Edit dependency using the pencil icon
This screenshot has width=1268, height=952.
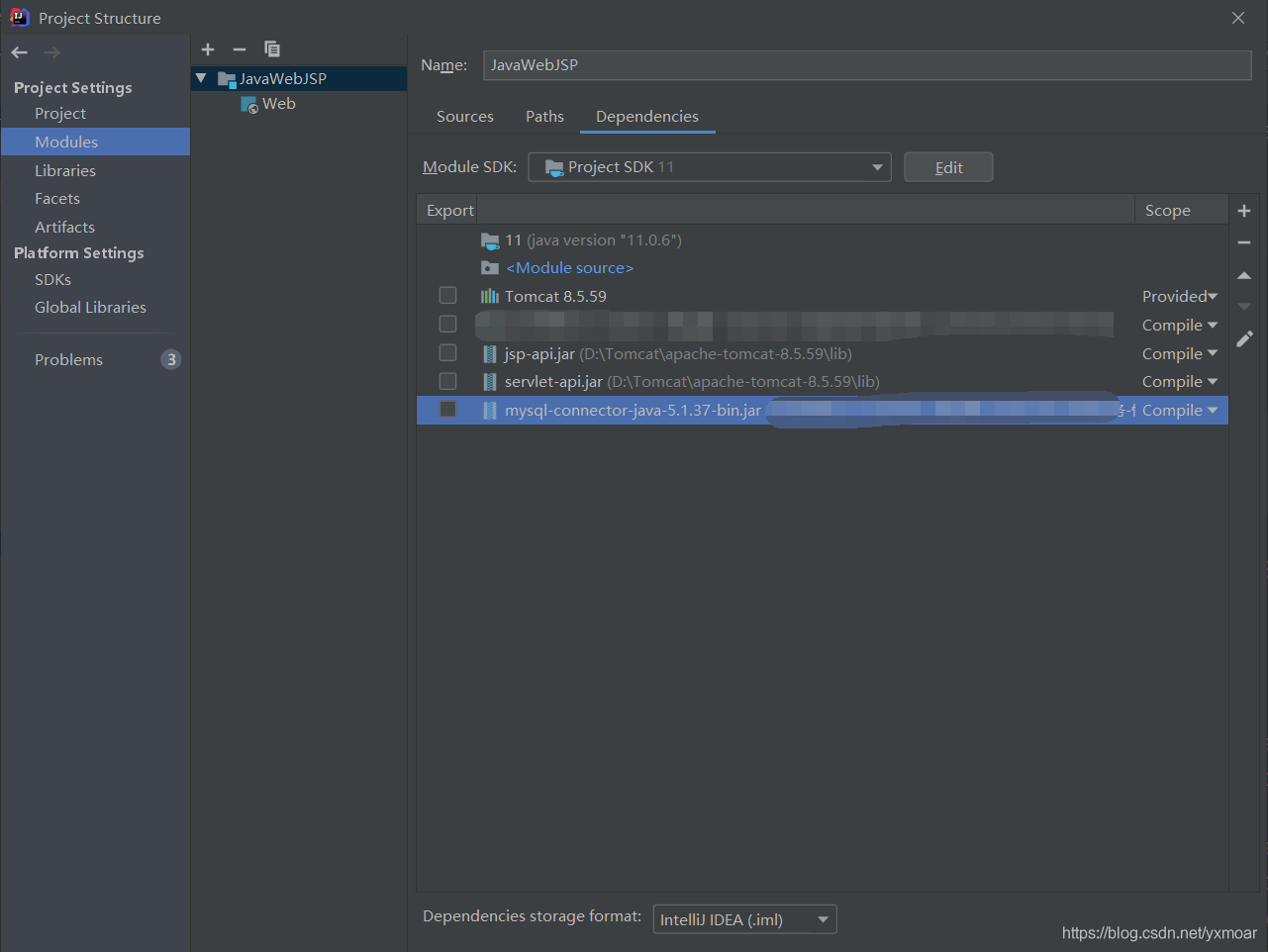coord(1244,339)
